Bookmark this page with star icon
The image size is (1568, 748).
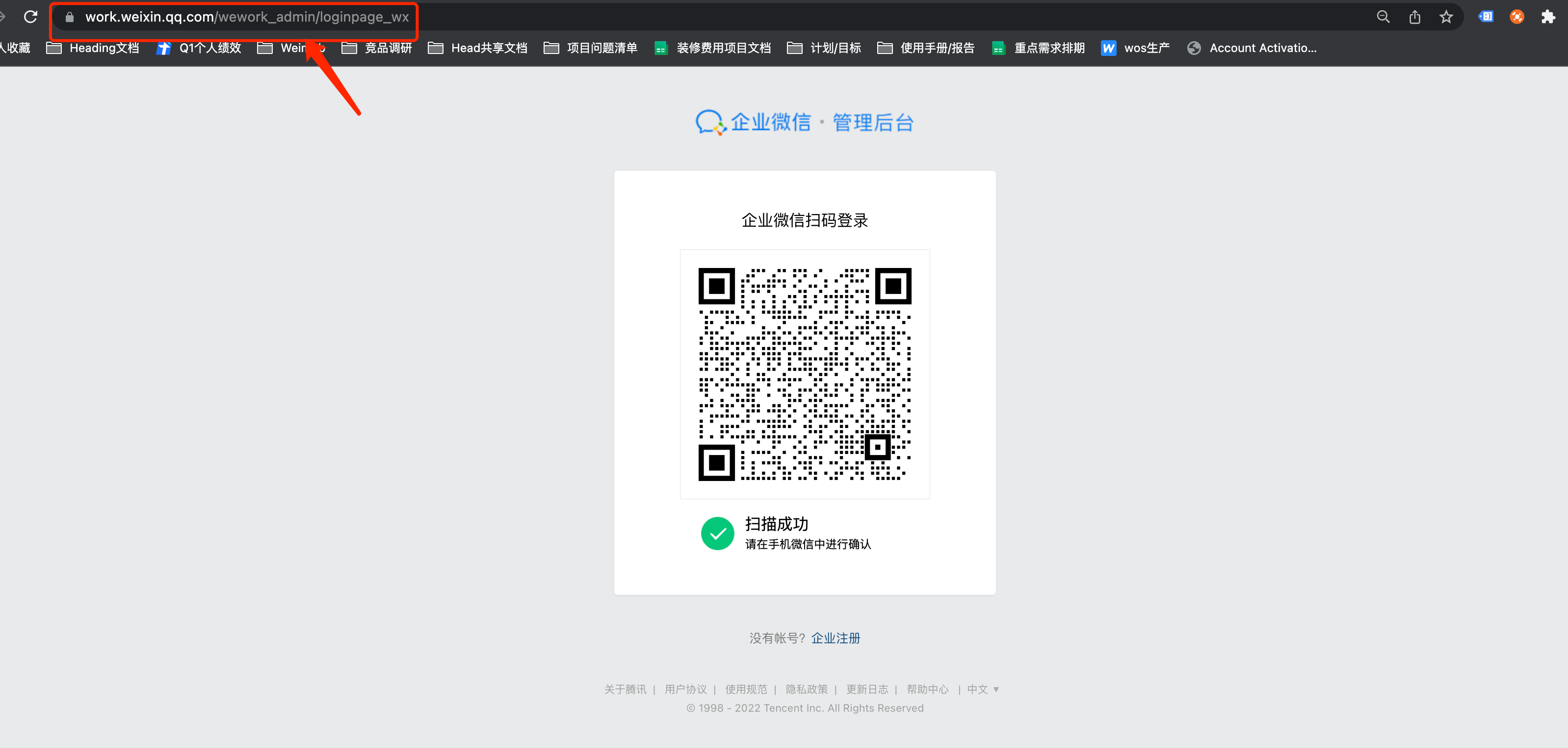point(1446,17)
